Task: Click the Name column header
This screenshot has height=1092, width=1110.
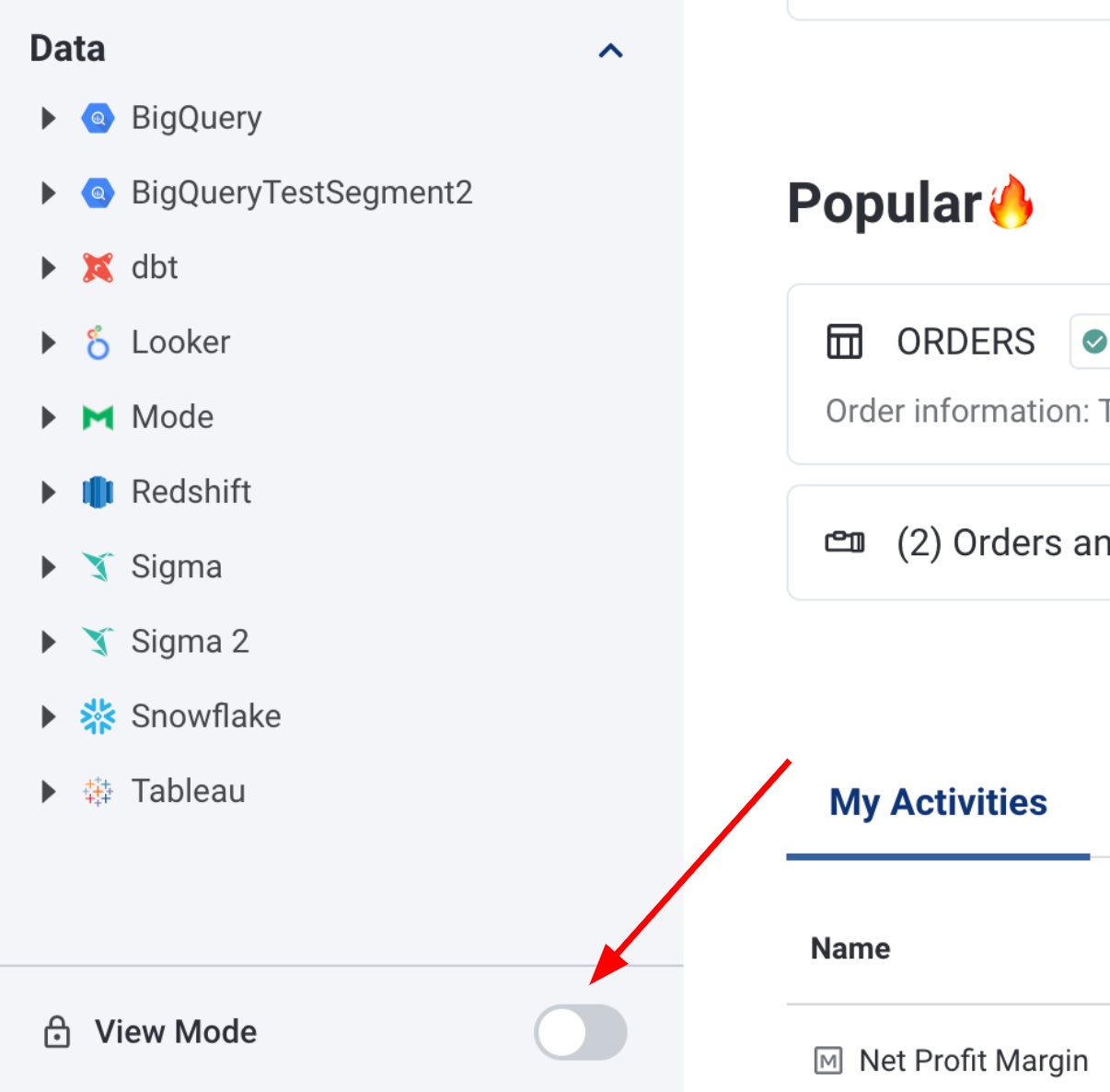Action: pos(850,948)
